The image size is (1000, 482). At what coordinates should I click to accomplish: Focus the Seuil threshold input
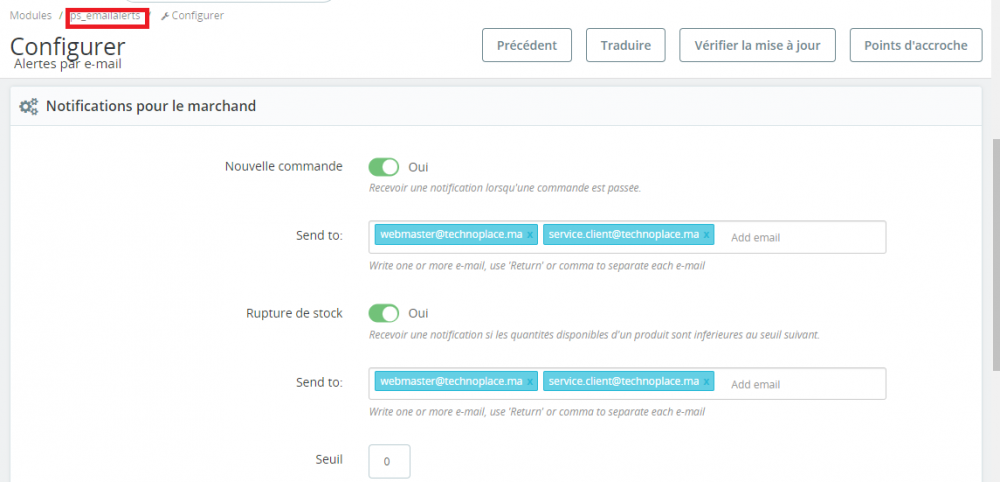[389, 462]
